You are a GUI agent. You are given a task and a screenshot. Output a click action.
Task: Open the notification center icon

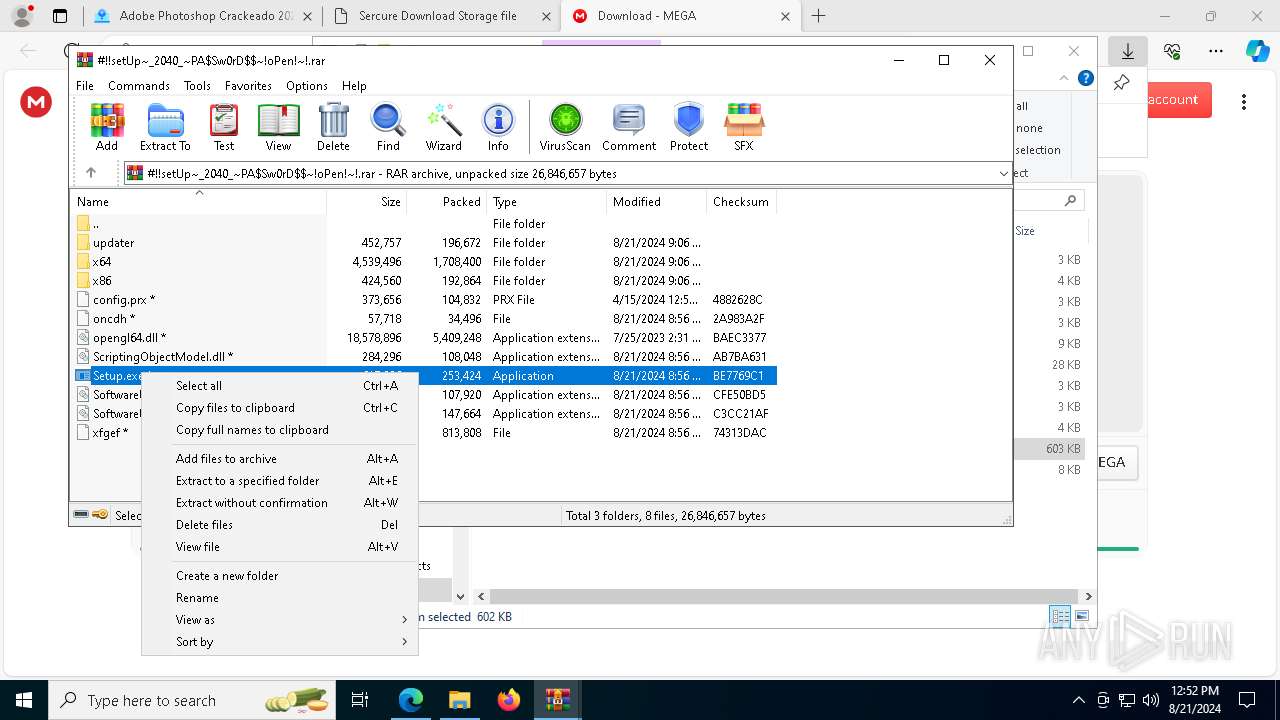(x=1247, y=700)
